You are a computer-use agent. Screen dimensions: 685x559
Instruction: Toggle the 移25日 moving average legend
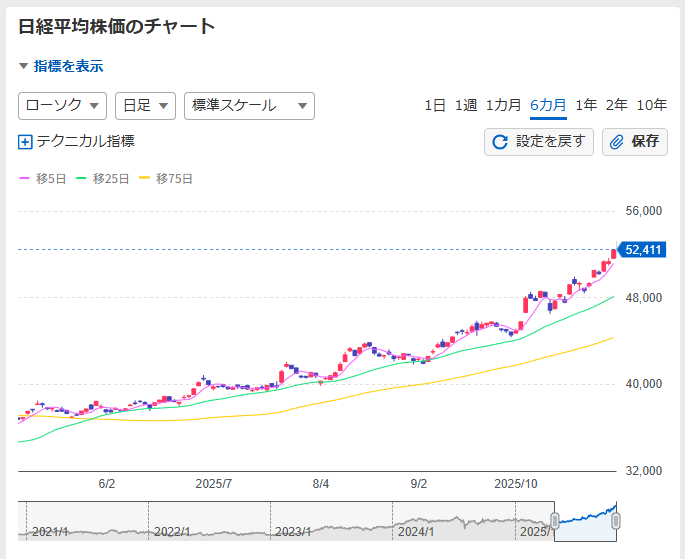click(x=106, y=179)
